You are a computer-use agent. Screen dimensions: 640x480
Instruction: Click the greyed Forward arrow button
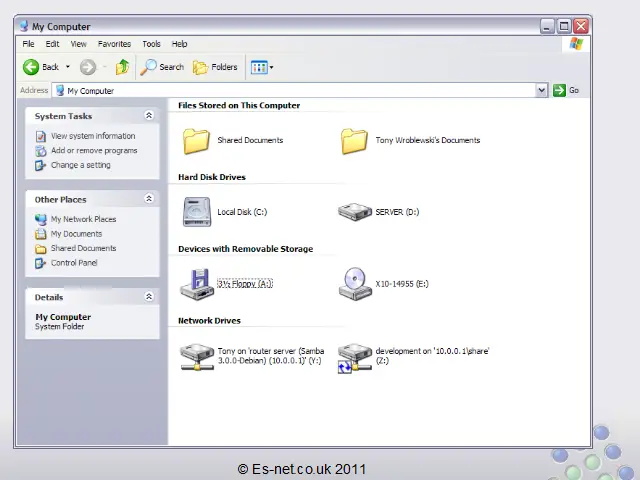point(88,67)
